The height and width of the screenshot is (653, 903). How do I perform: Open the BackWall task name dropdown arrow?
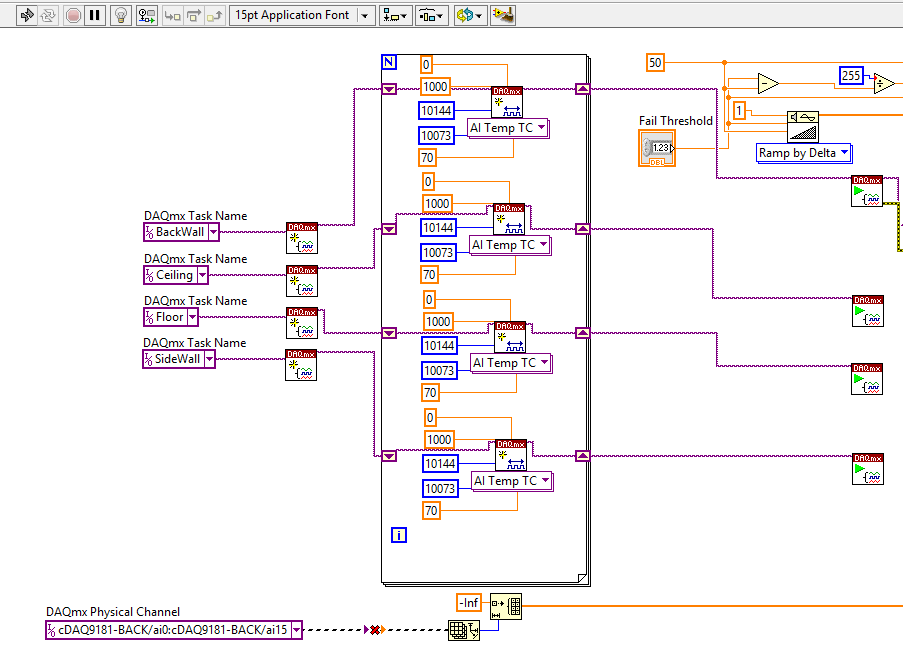[x=214, y=232]
